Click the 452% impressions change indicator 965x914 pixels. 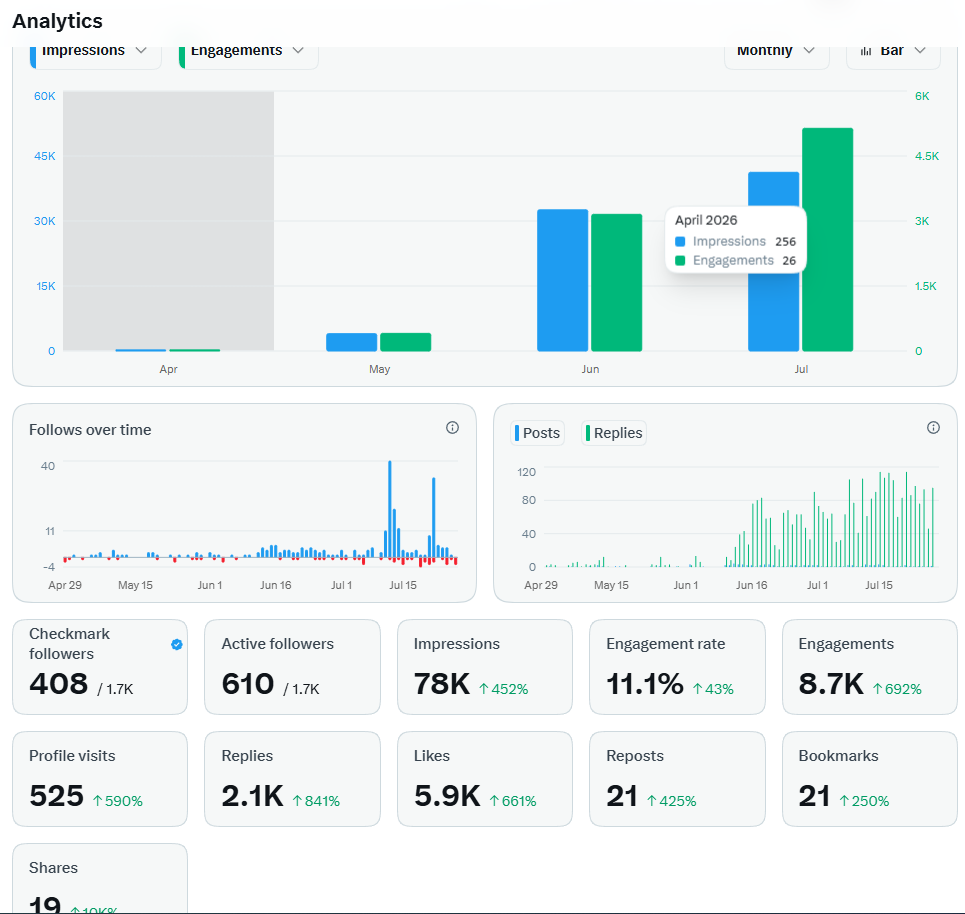503,689
